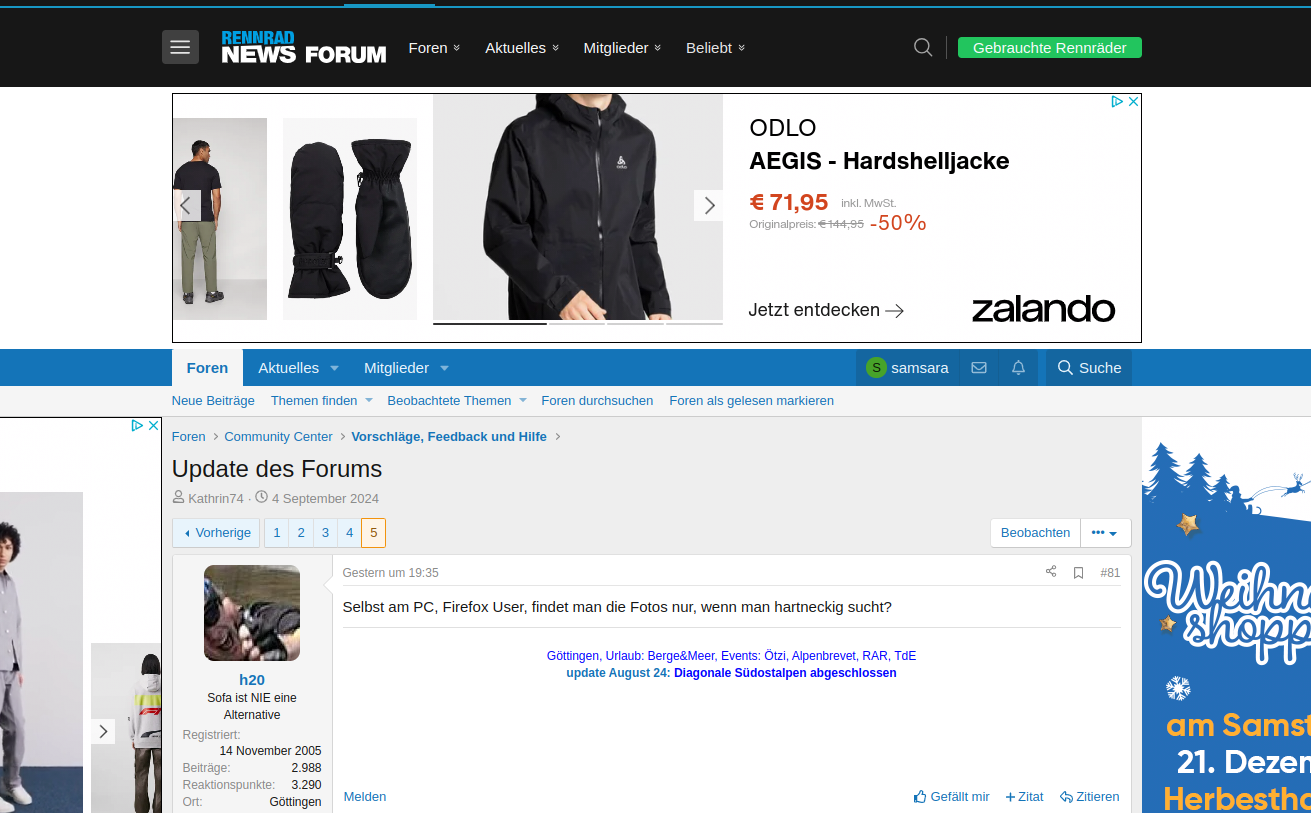Click the Odlo hardshell jacket image
This screenshot has width=1311, height=813.
click(578, 207)
